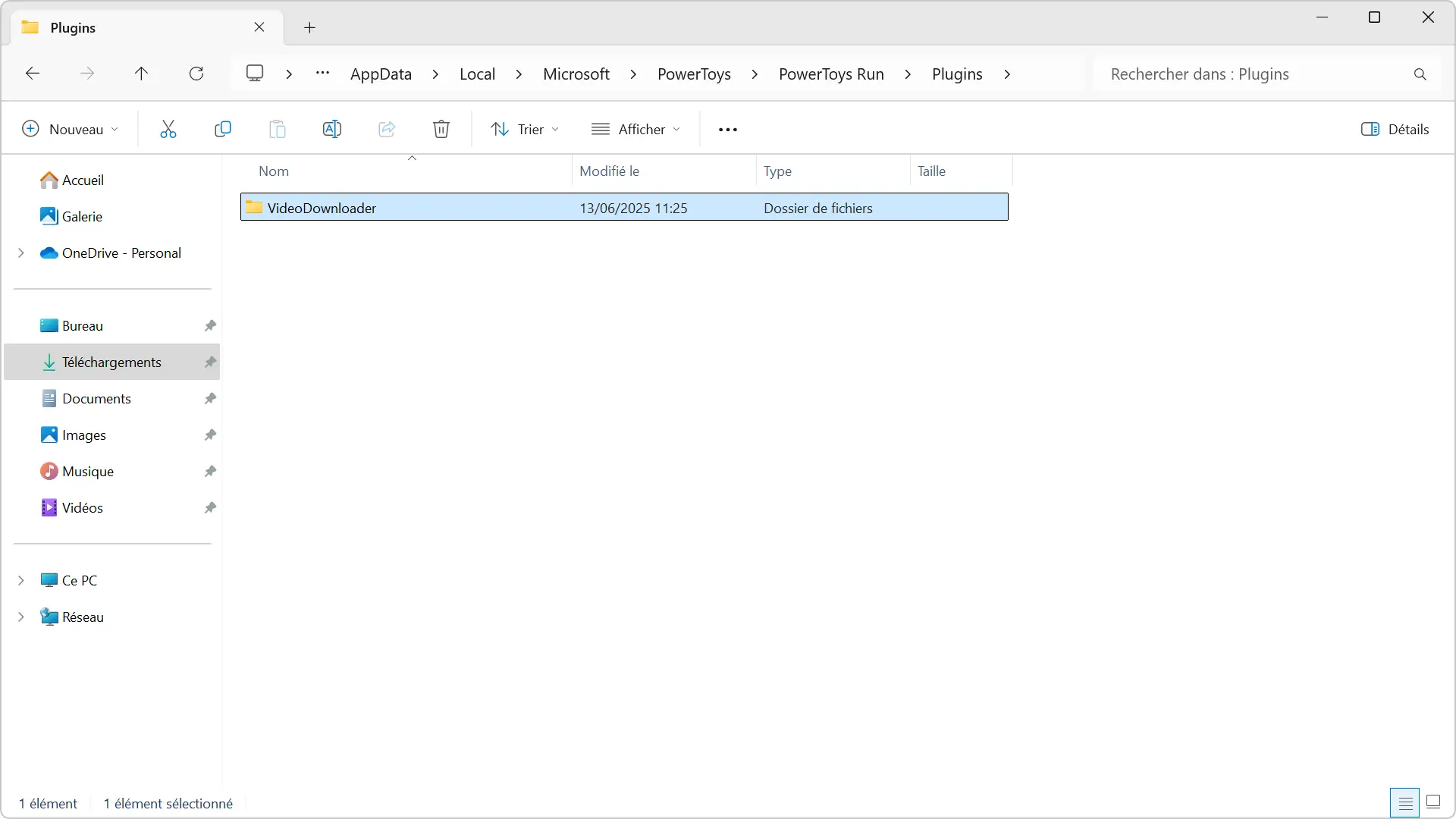This screenshot has width=1456, height=819.
Task: Focus the Rechercher dans : Plugins field
Action: click(1266, 74)
